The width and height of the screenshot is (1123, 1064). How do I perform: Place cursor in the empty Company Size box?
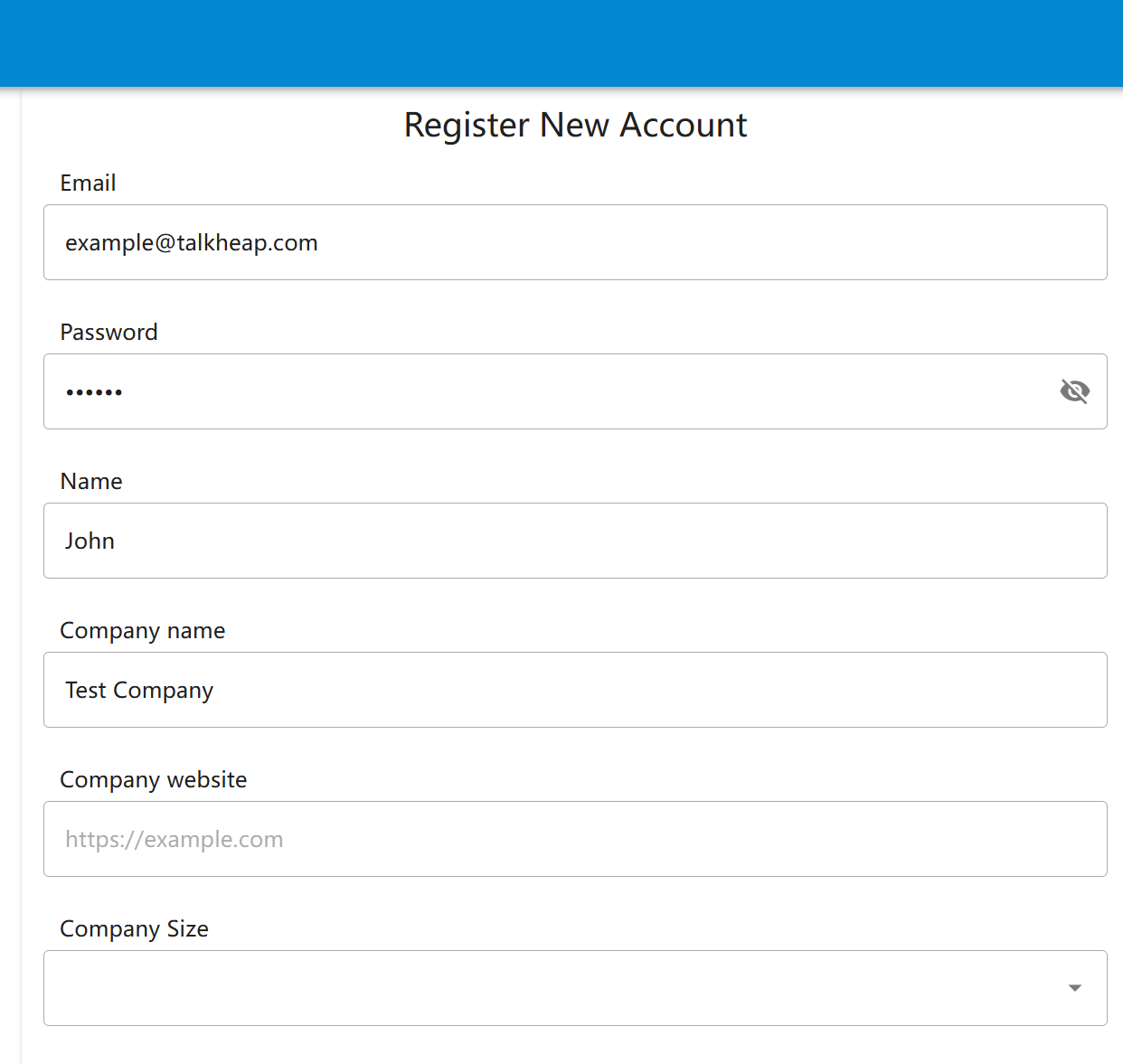pyautogui.click(x=543, y=988)
